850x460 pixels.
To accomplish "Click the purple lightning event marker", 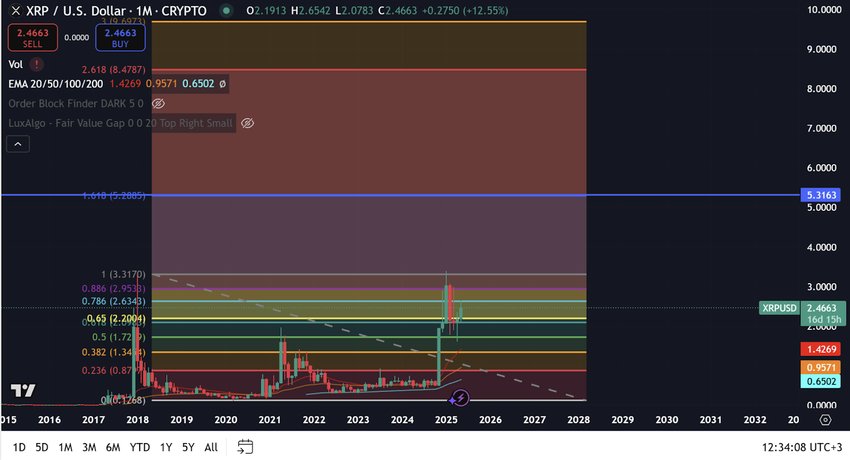I will coord(460,399).
